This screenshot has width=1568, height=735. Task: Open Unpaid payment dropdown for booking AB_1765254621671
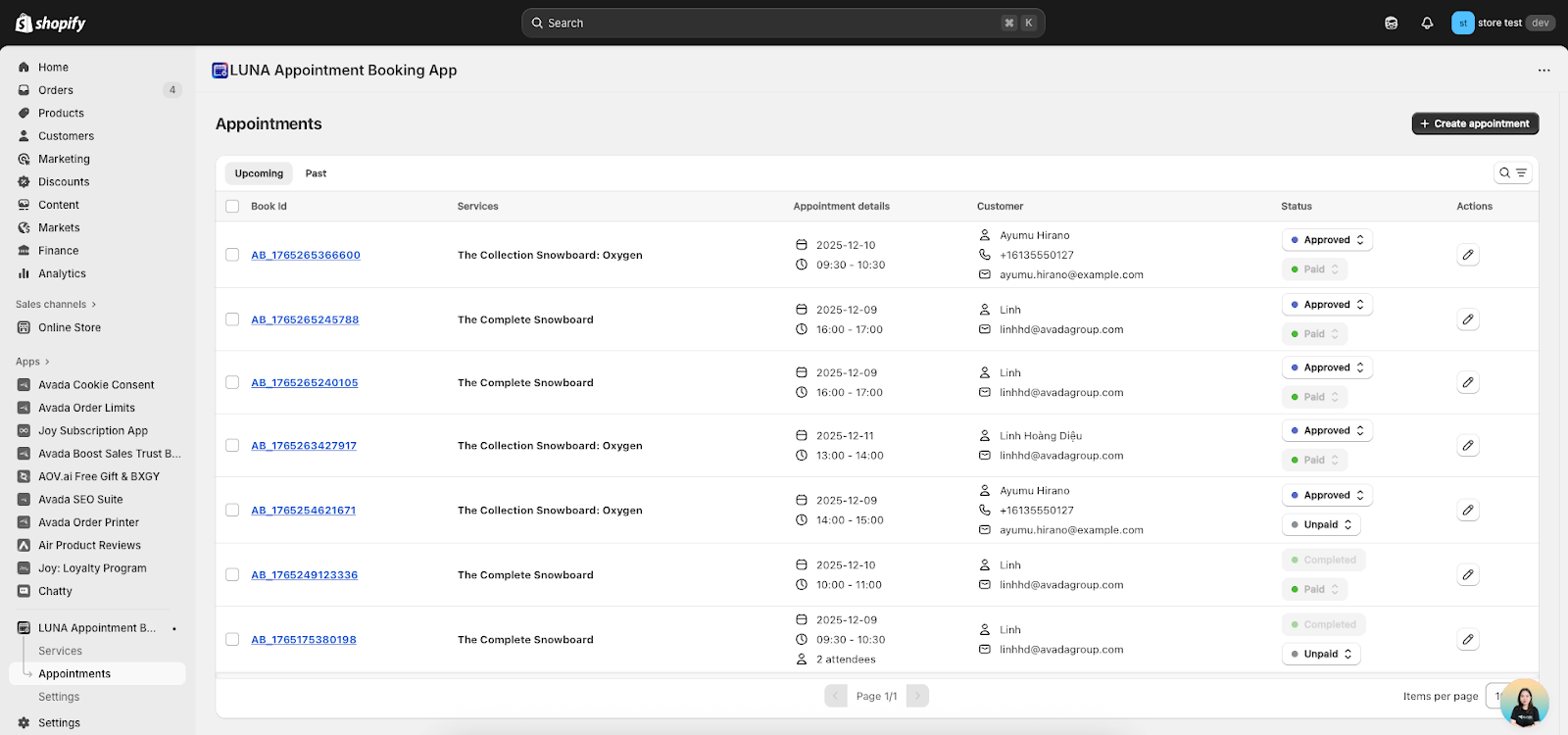(x=1321, y=525)
